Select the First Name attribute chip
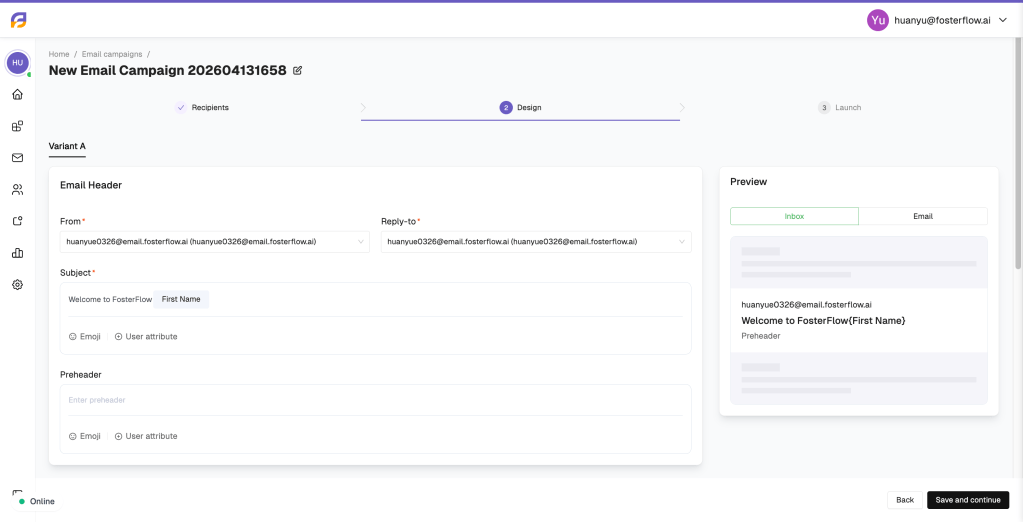Image resolution: width=1023 pixels, height=522 pixels. 181,299
